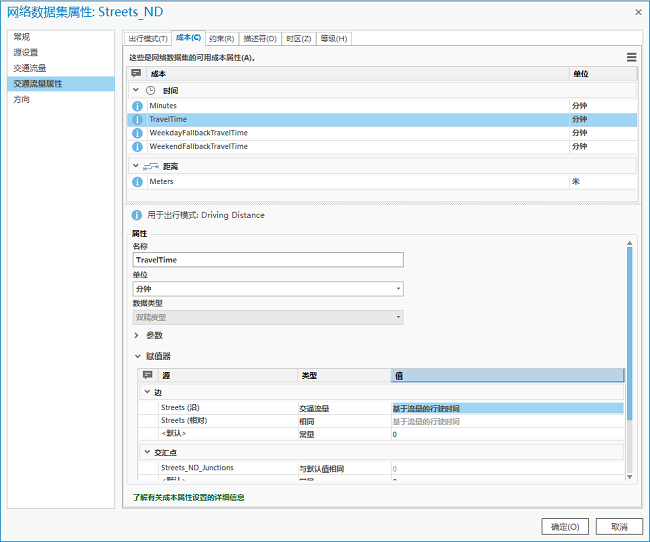Click the 确定(O) button

(564, 526)
